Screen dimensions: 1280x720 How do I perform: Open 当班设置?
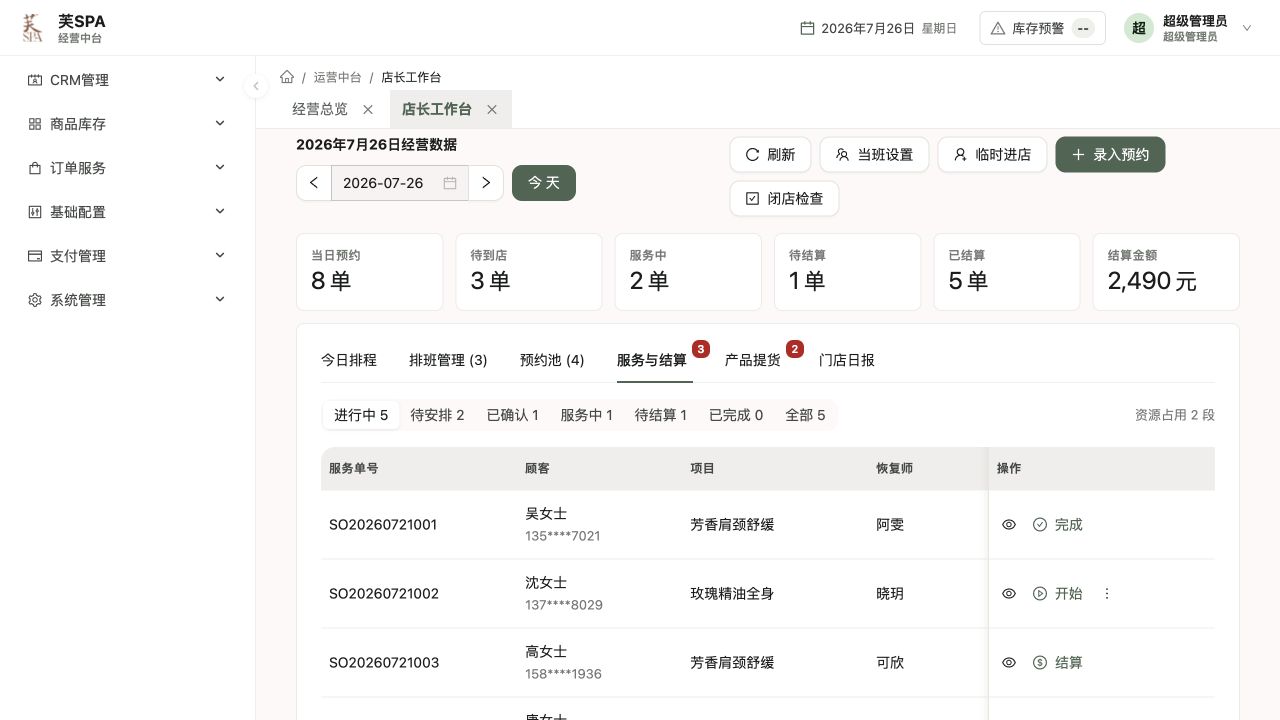874,155
